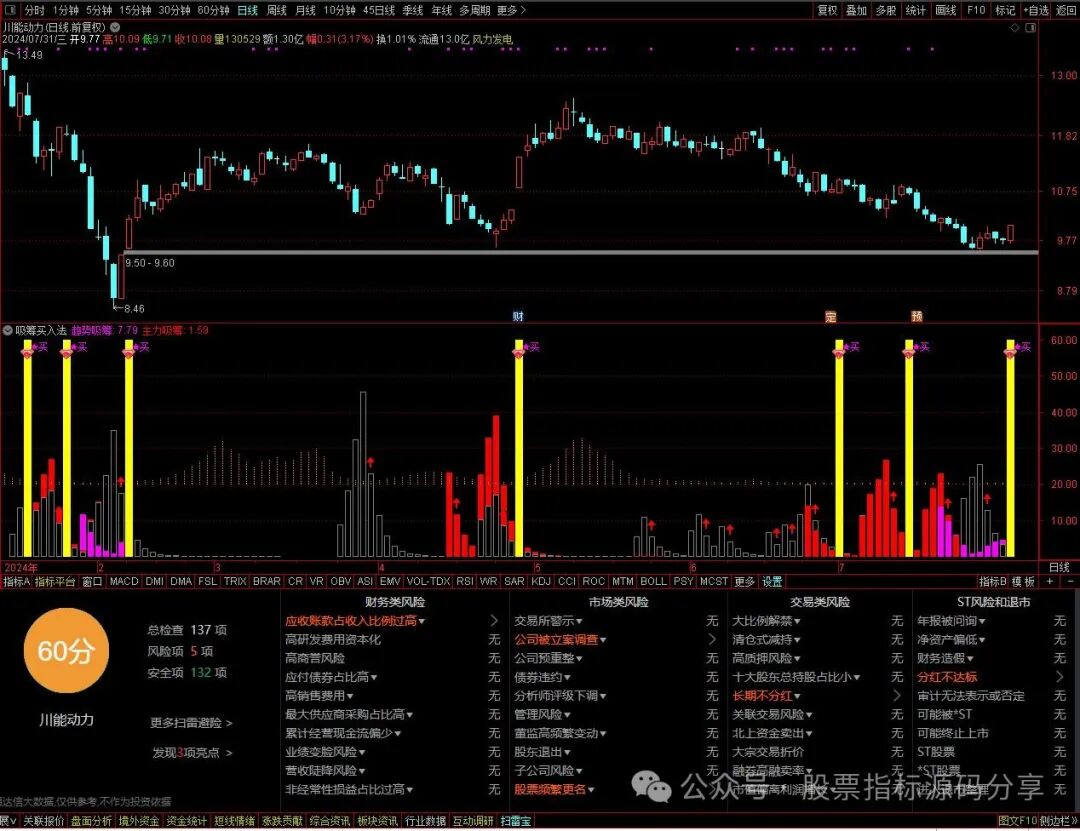Image resolution: width=1080 pixels, height=831 pixels.
Task: Open 更多 indicators in indicator bar
Action: coord(745,582)
